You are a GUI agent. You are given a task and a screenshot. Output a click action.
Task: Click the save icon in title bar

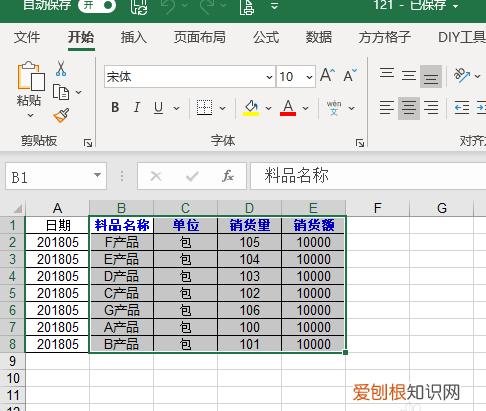pyautogui.click(x=139, y=6)
